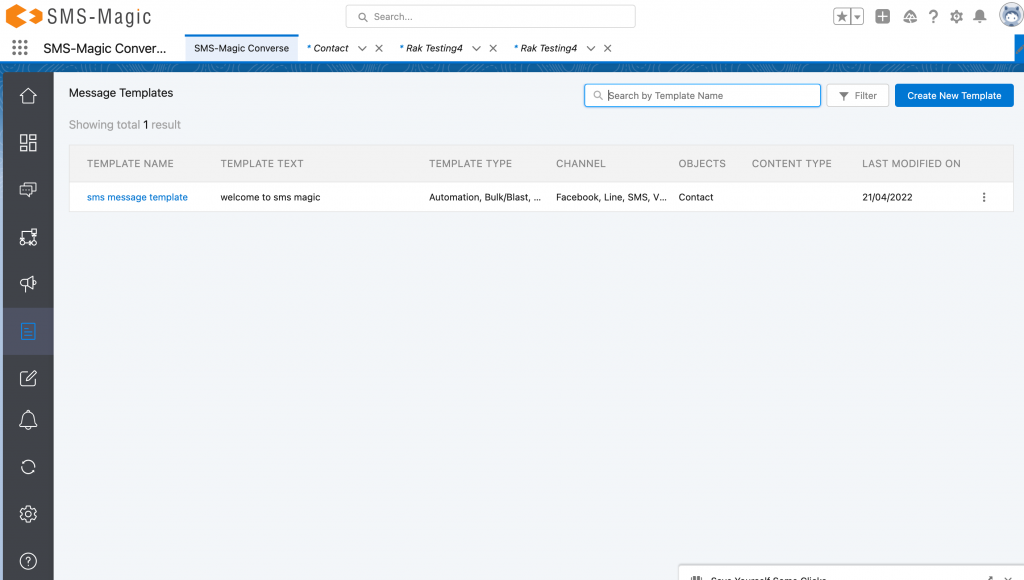
Task: Open the Home icon in the left sidebar
Action: click(x=28, y=95)
